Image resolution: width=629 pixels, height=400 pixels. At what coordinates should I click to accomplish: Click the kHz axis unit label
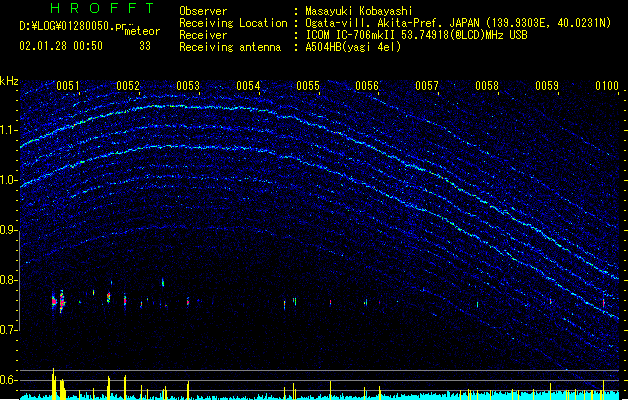pos(9,81)
